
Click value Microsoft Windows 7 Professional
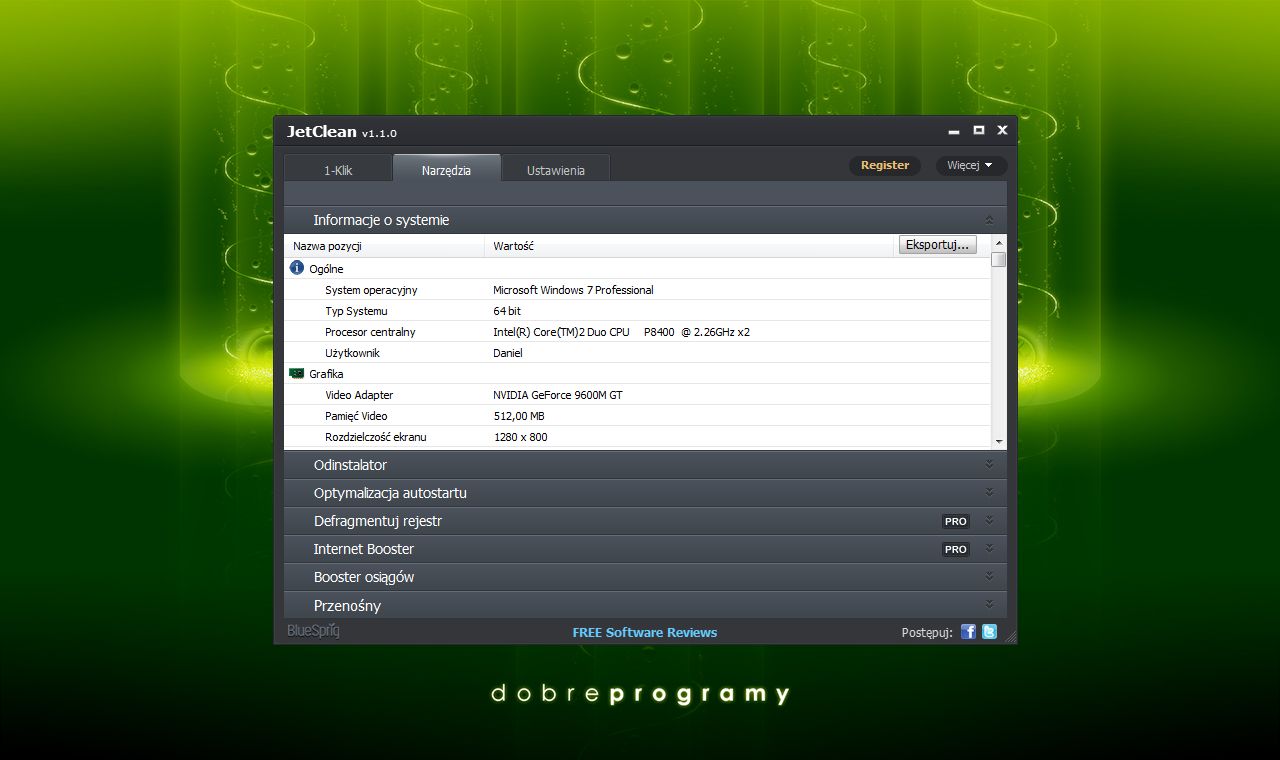click(573, 290)
